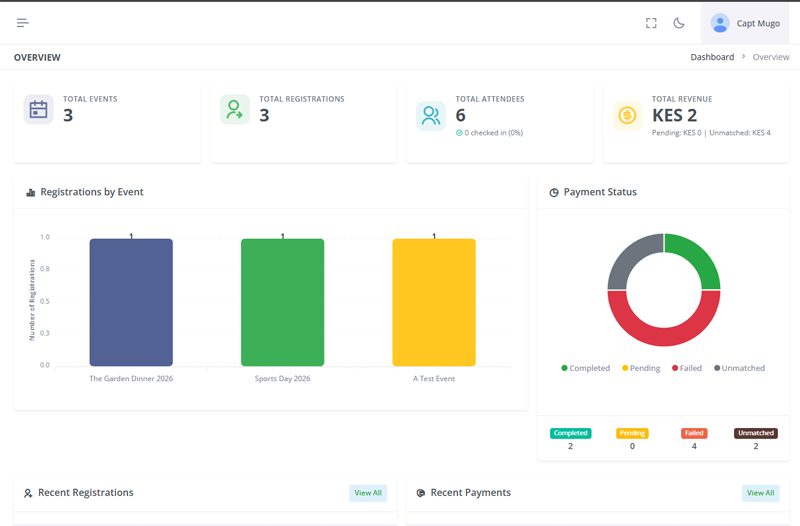Toggle fullscreen mode icon

(651, 23)
